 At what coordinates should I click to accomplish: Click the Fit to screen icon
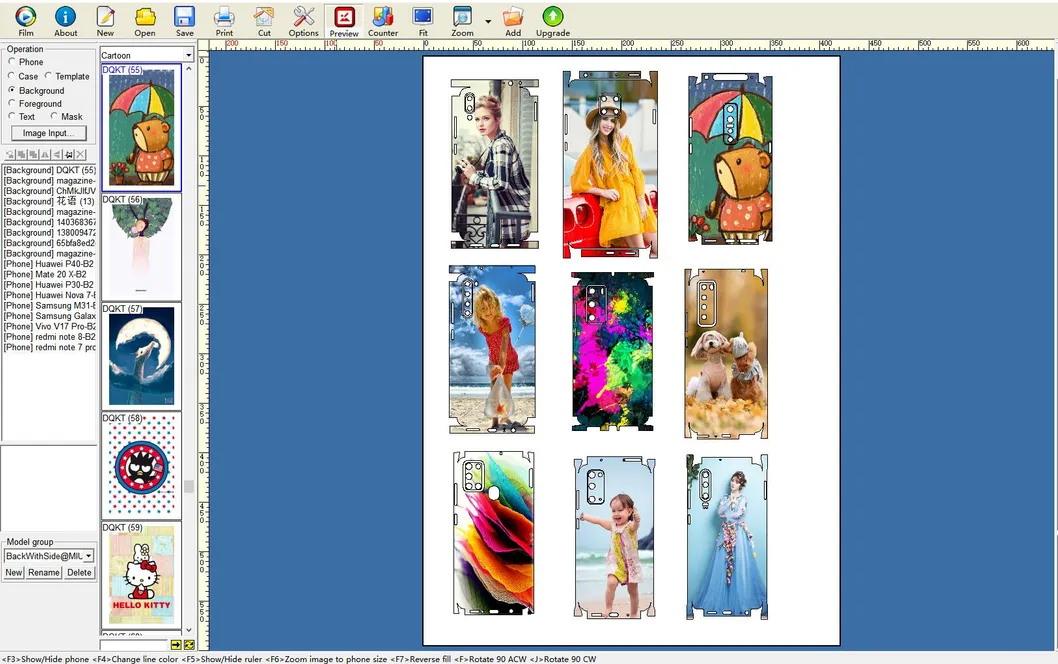tap(423, 18)
